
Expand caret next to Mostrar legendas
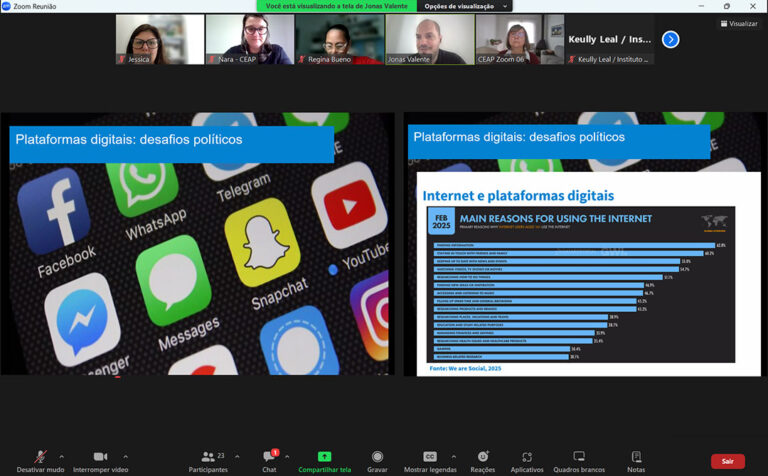pyautogui.click(x=454, y=456)
